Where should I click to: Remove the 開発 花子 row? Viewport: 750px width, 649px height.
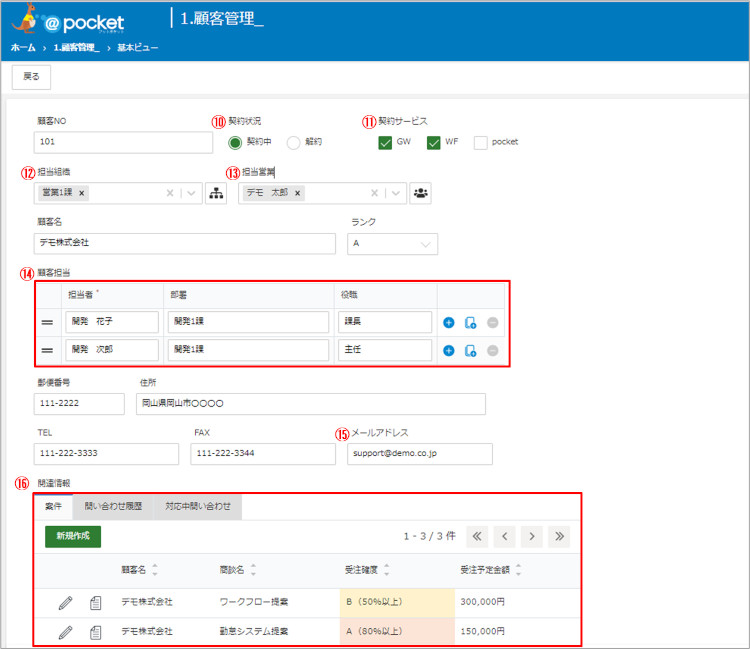(493, 323)
